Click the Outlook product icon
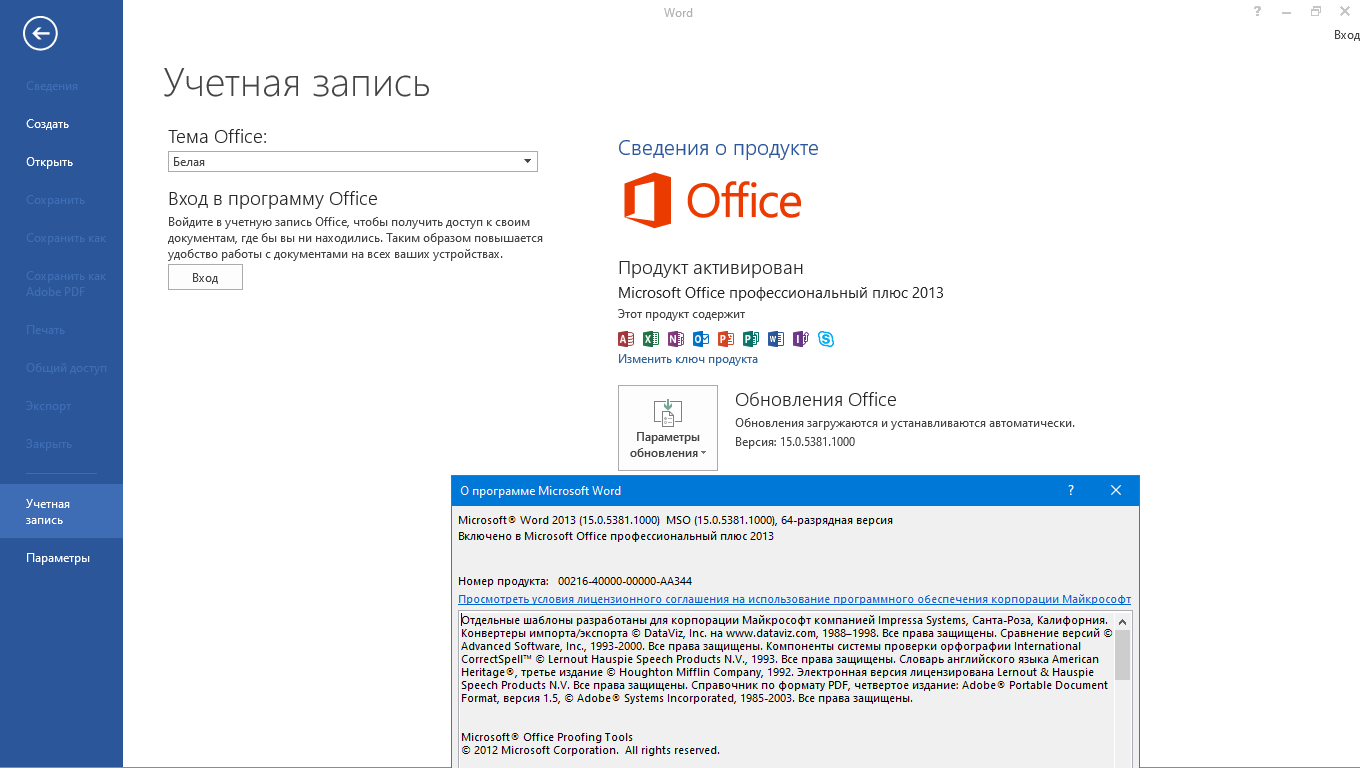The width and height of the screenshot is (1360, 768). (x=701, y=339)
